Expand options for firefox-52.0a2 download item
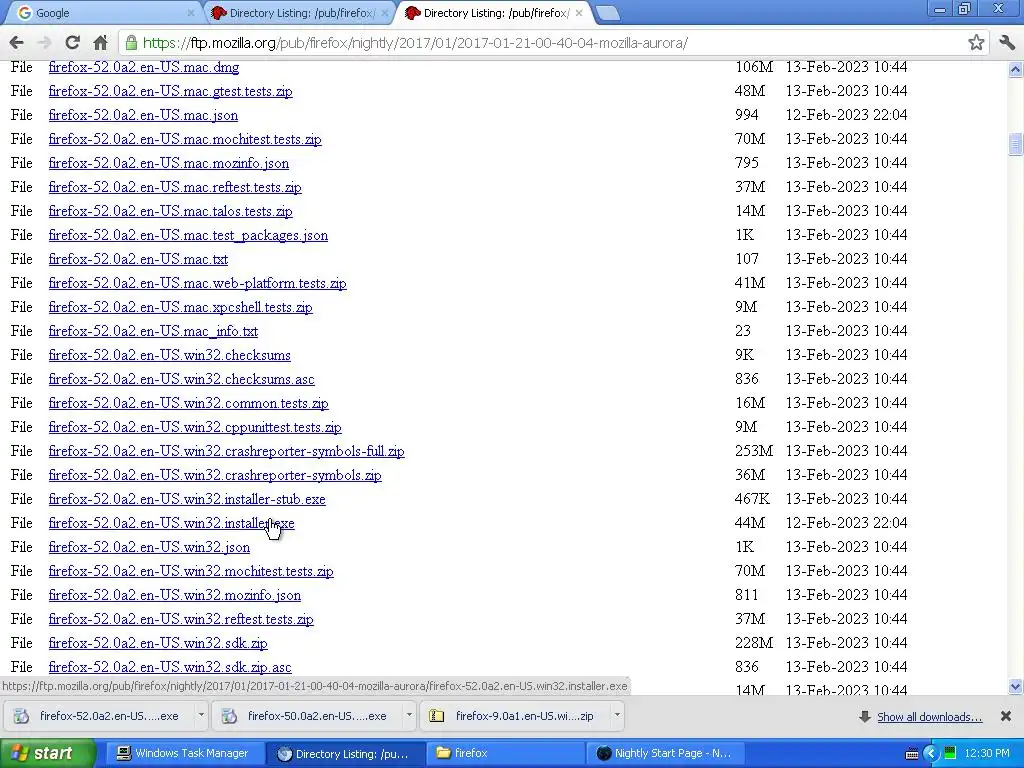This screenshot has width=1024, height=768. coord(201,716)
